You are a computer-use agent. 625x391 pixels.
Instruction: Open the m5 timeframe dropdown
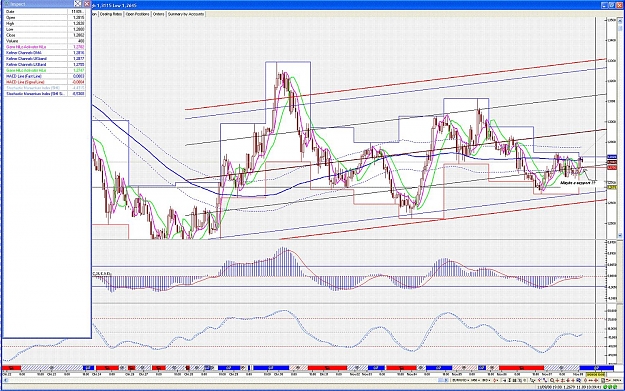tap(476, 380)
